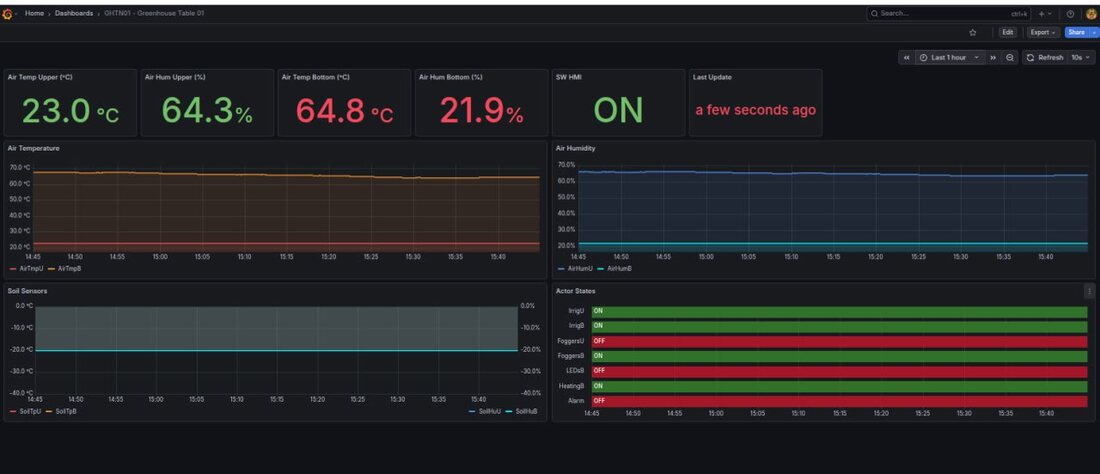
Task: Click the Air Humidity graph title
Action: (576, 148)
